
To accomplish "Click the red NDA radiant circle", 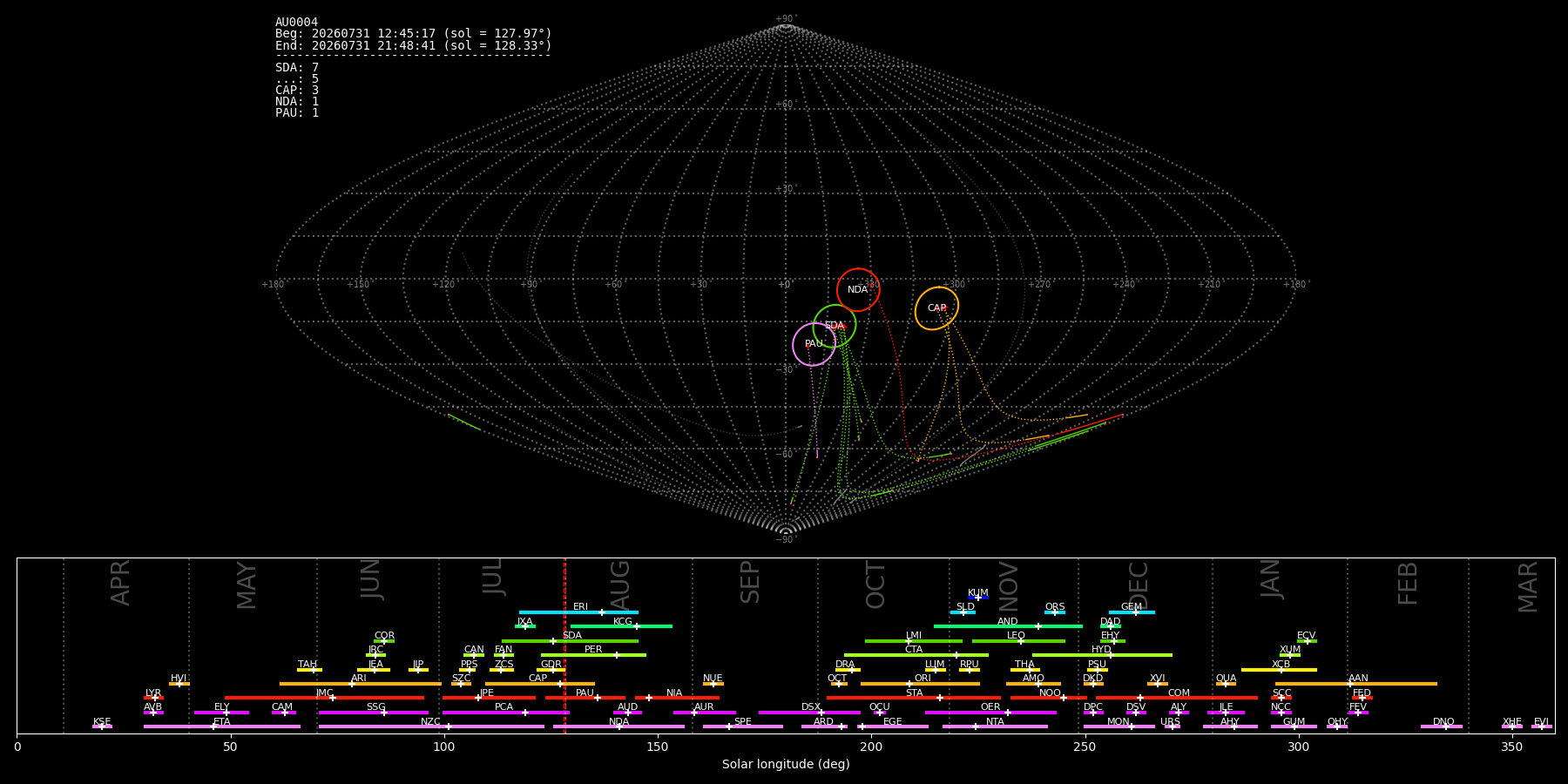I will [x=858, y=290].
